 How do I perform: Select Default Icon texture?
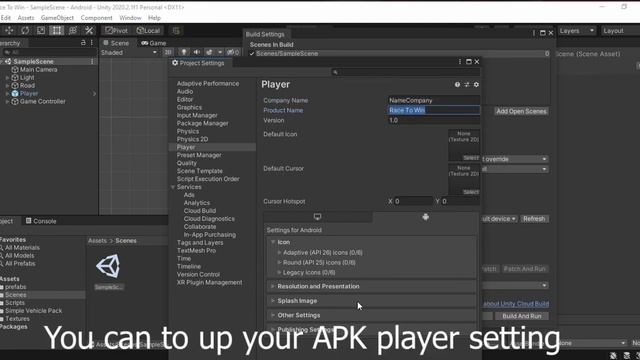click(x=464, y=145)
